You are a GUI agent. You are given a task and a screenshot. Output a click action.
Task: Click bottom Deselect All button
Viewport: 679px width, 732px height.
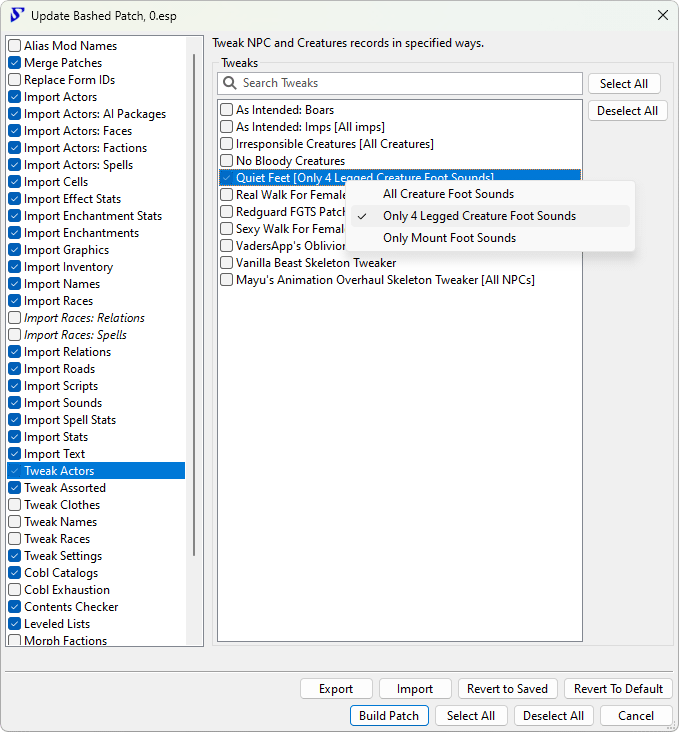553,716
